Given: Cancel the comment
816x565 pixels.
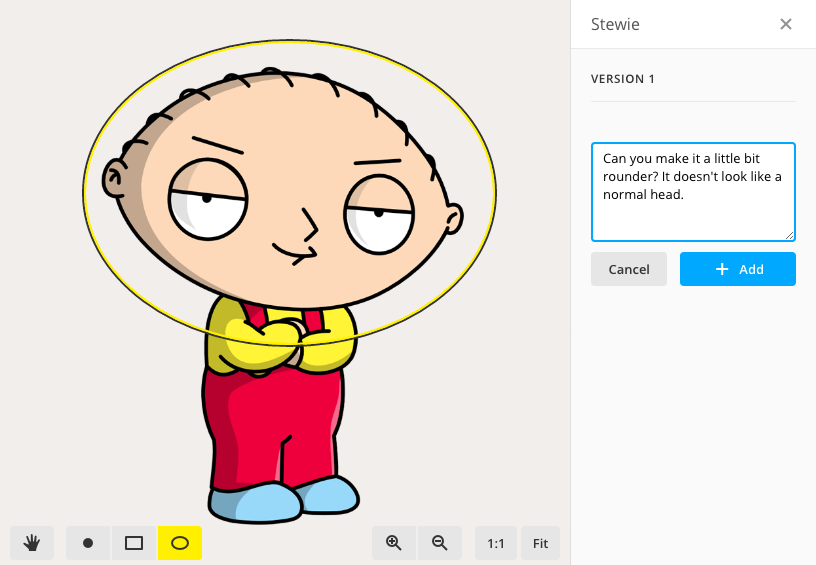Looking at the screenshot, I should [629, 269].
